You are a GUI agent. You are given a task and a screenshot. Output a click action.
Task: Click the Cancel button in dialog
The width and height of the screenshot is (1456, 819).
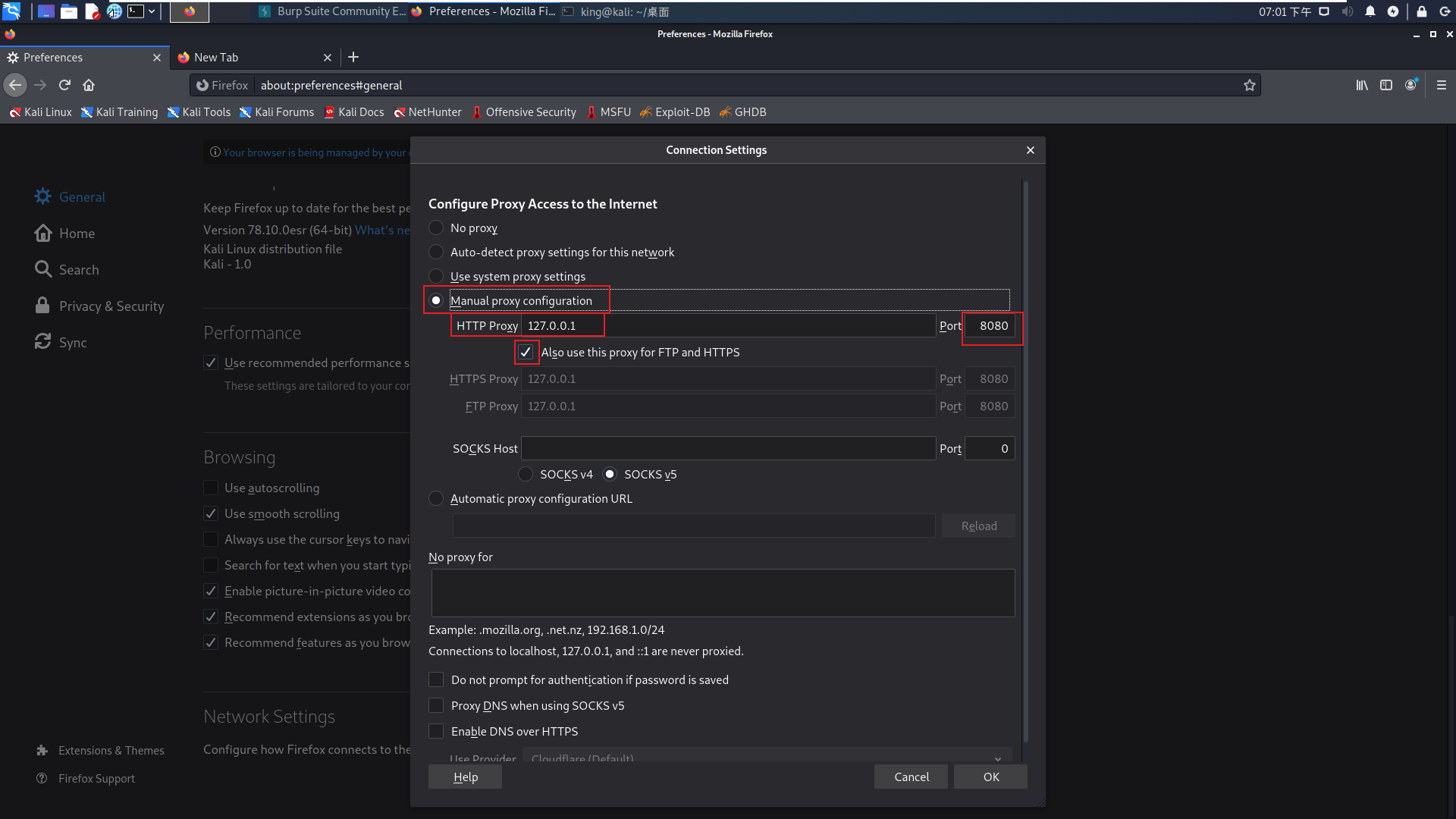(911, 777)
